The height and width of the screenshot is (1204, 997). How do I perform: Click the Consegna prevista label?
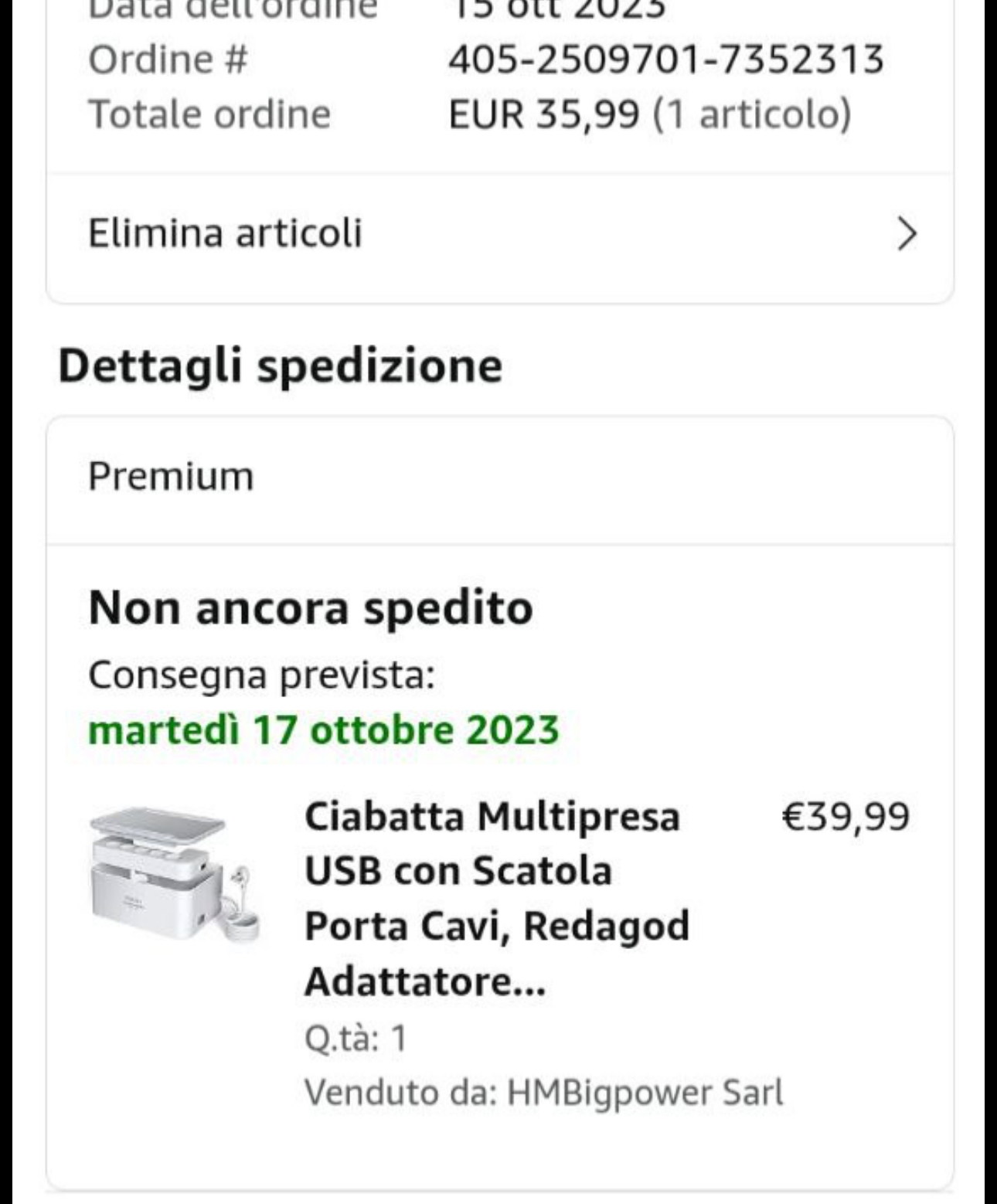261,675
